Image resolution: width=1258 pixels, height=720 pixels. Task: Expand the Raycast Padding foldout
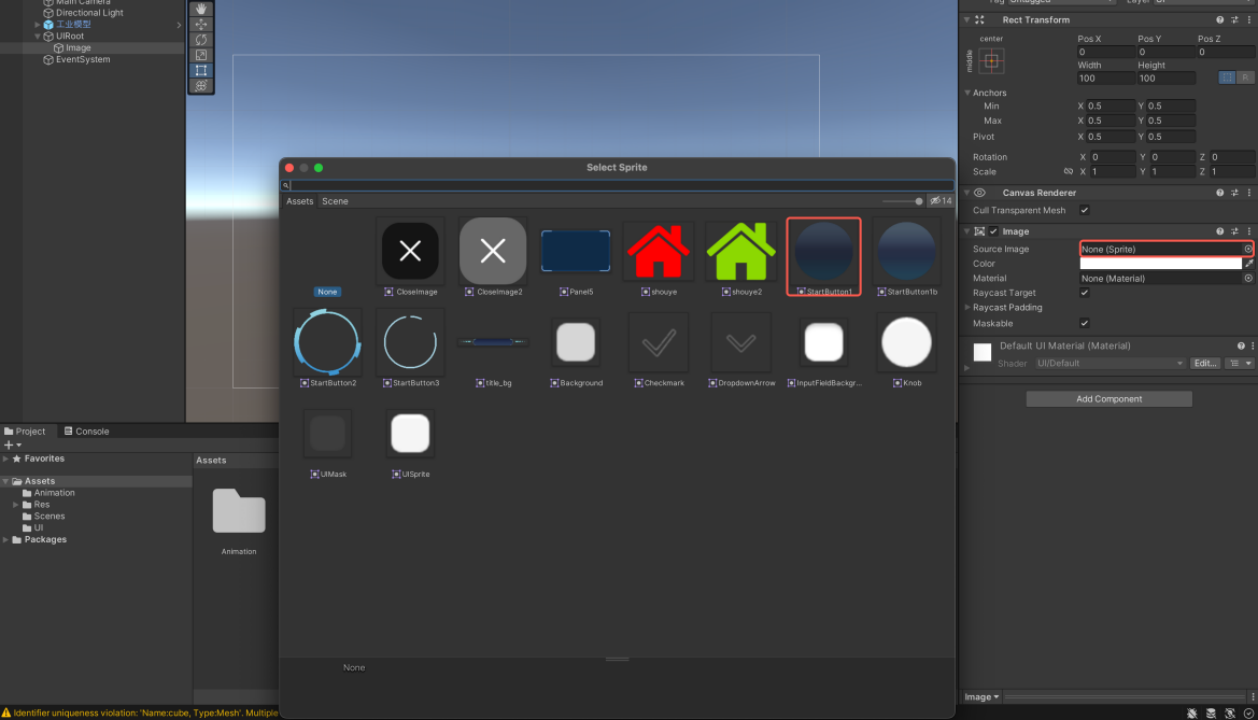(967, 308)
